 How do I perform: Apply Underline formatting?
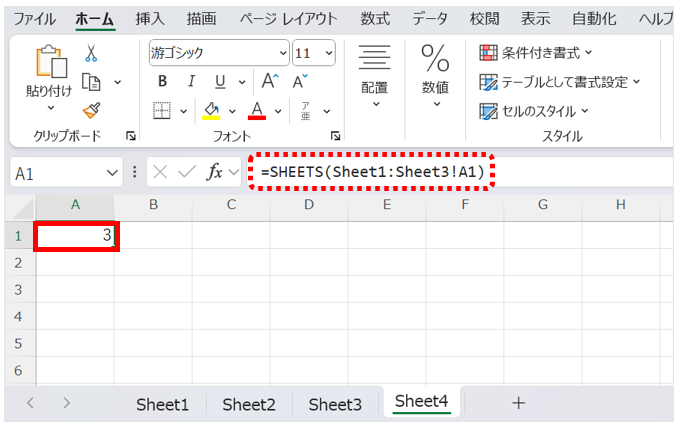[220, 82]
